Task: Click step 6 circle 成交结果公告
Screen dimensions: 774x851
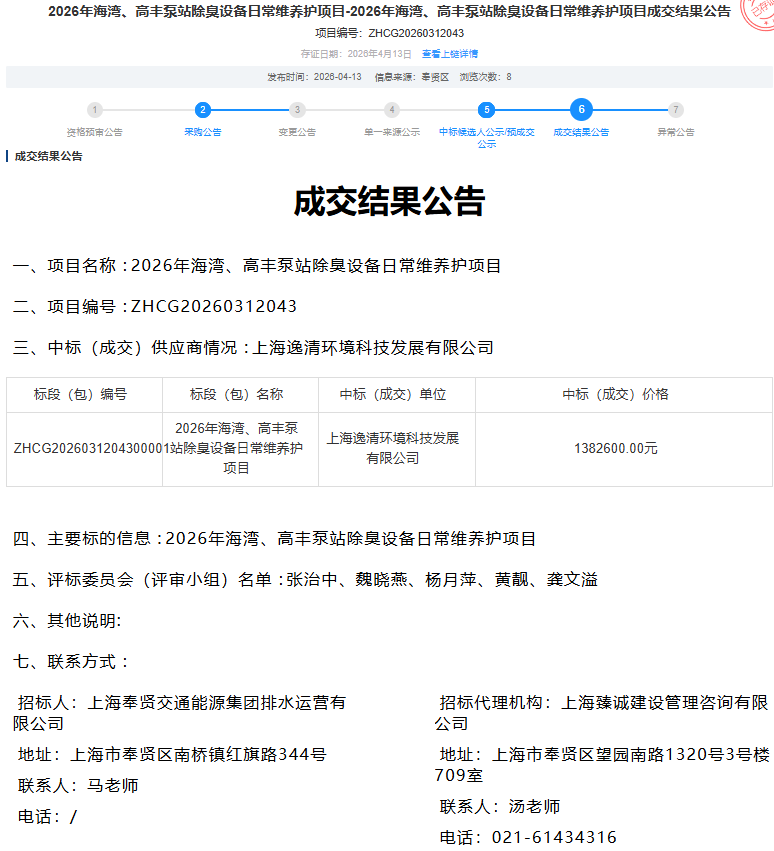Action: coord(581,110)
